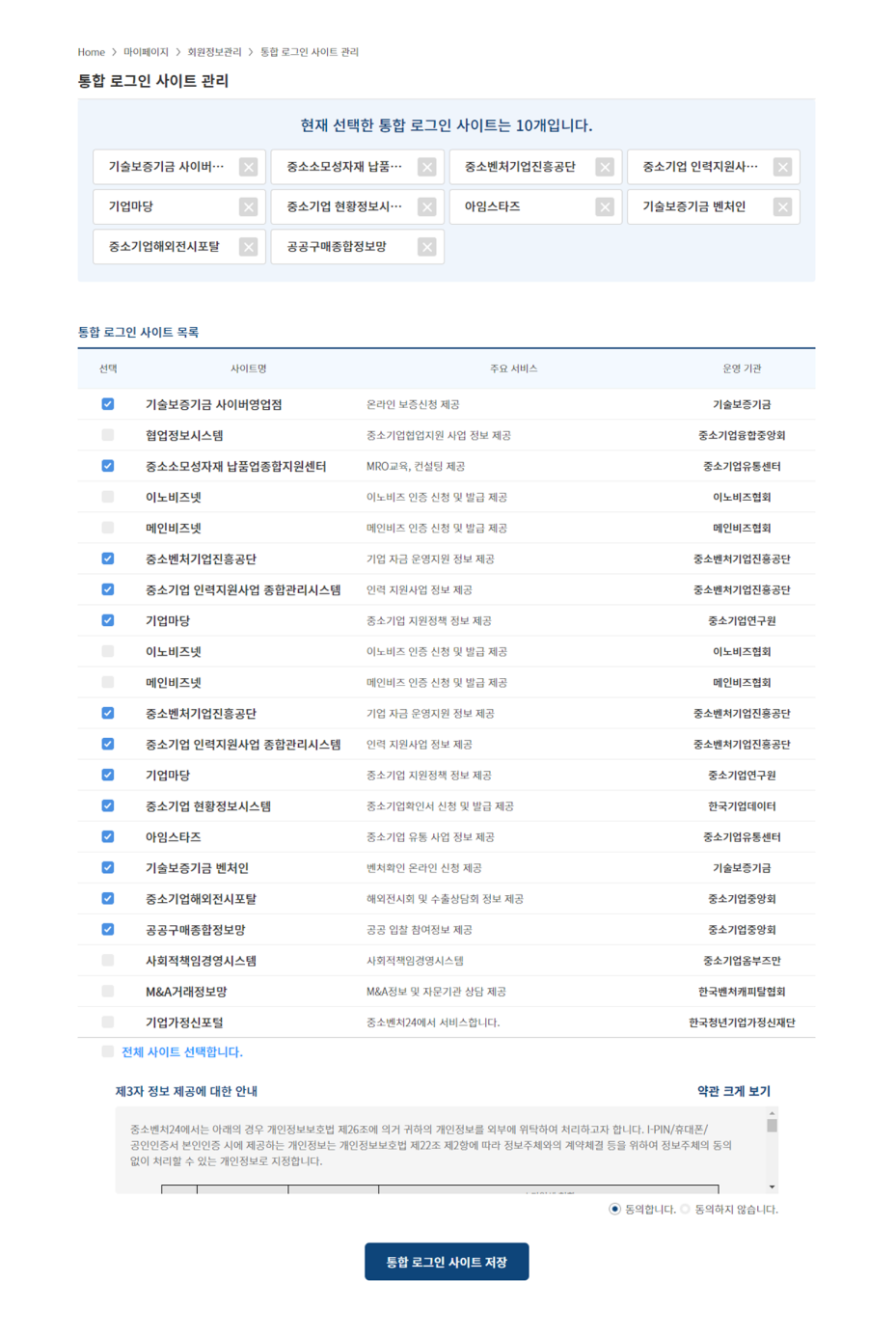Uncheck the 기술보증기금 사이버영업점 row checkbox
Viewport: 896px width, 1336px height.
pos(108,404)
